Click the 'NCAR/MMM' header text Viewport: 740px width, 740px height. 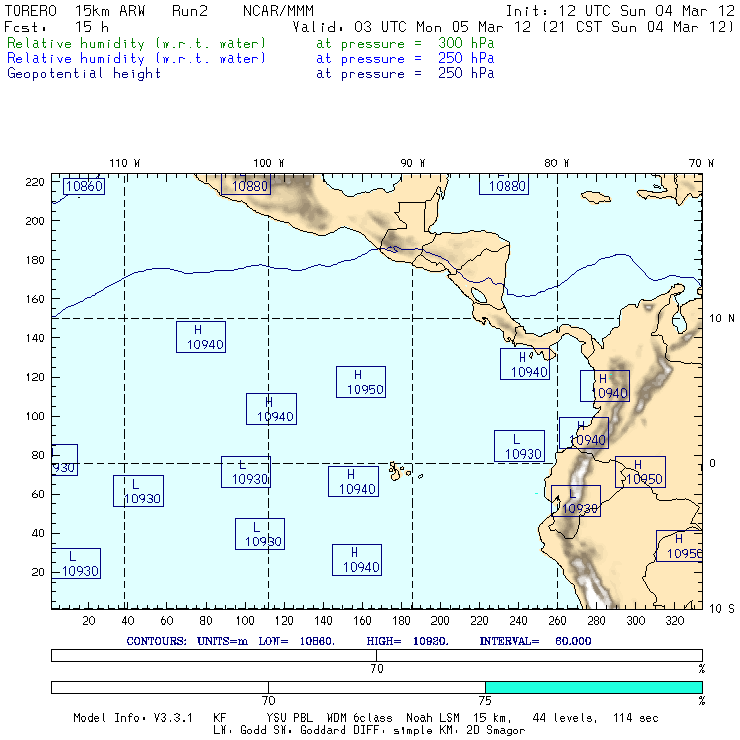point(278,11)
